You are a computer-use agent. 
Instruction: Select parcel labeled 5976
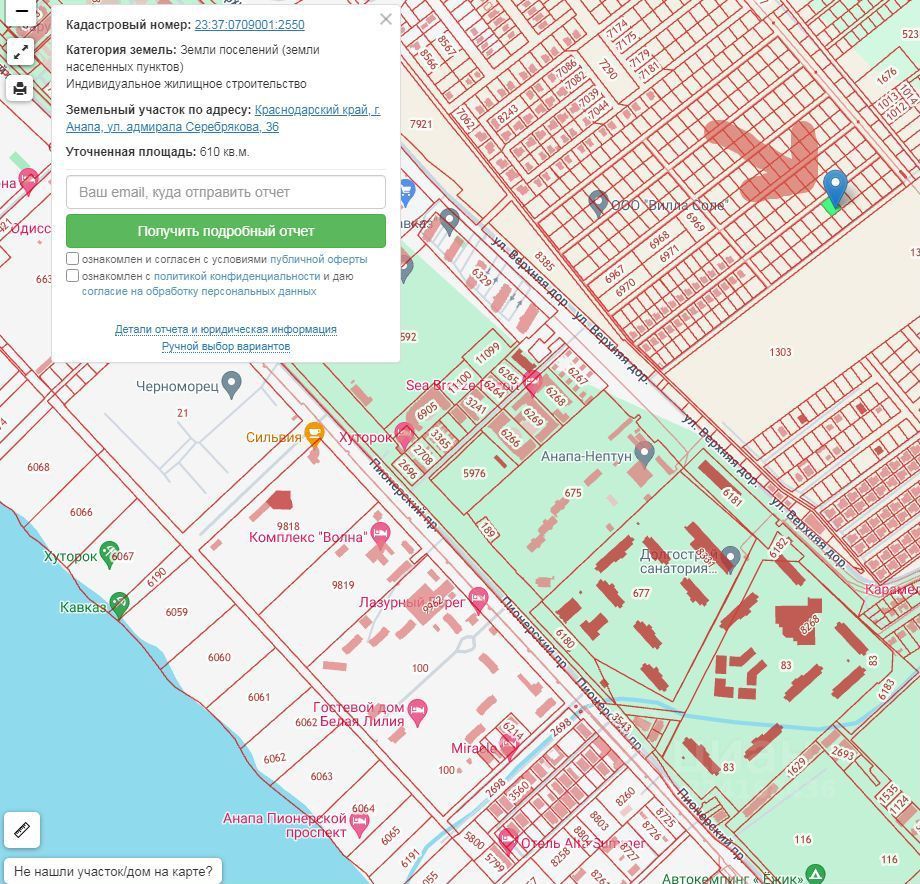pos(474,473)
